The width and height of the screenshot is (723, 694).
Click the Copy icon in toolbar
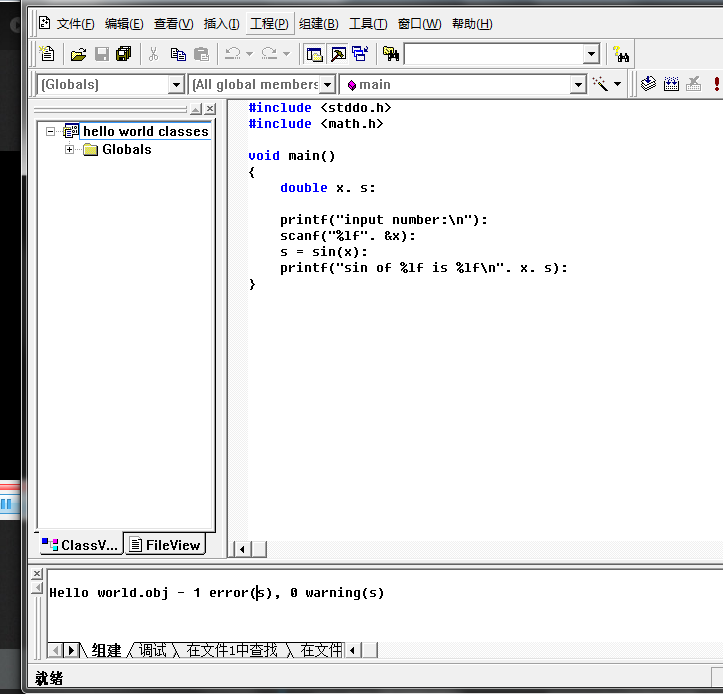(178, 54)
